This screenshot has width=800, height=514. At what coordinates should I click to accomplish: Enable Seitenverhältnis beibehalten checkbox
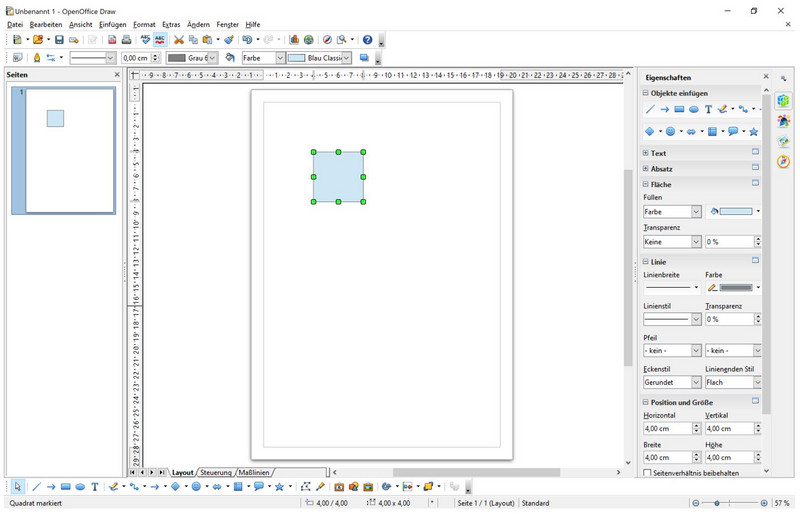[648, 473]
